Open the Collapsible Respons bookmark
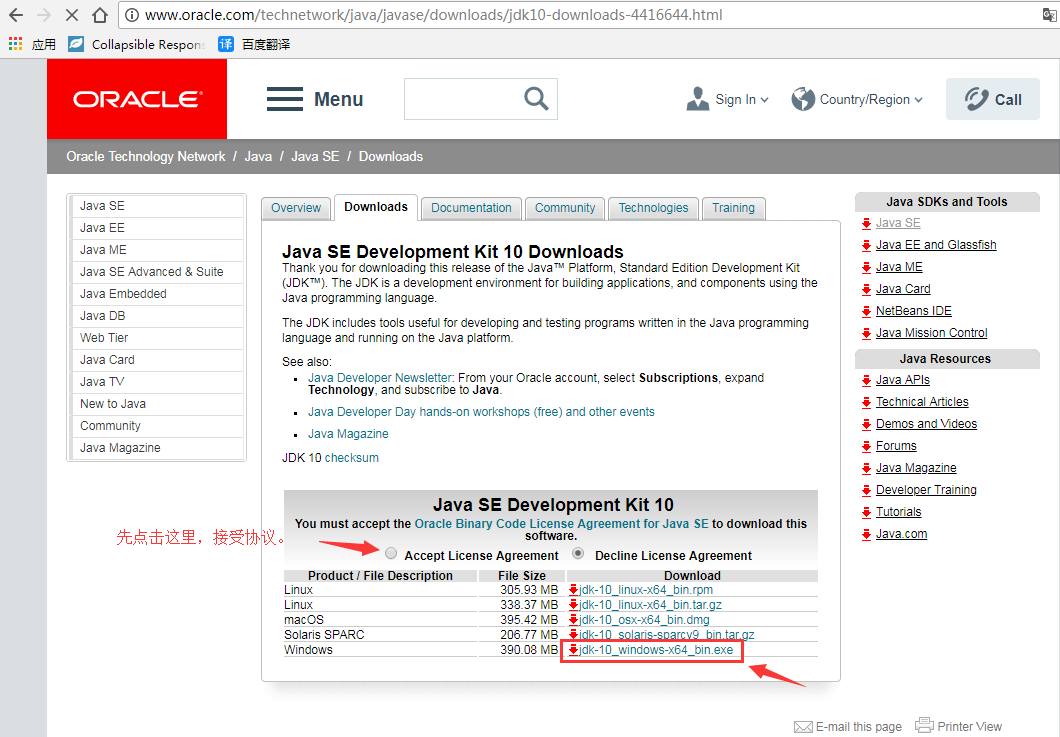 tap(137, 44)
